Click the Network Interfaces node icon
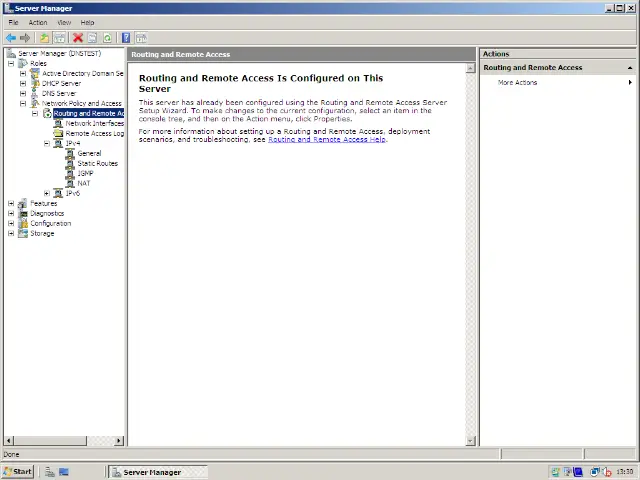640x480 pixels. [59, 123]
